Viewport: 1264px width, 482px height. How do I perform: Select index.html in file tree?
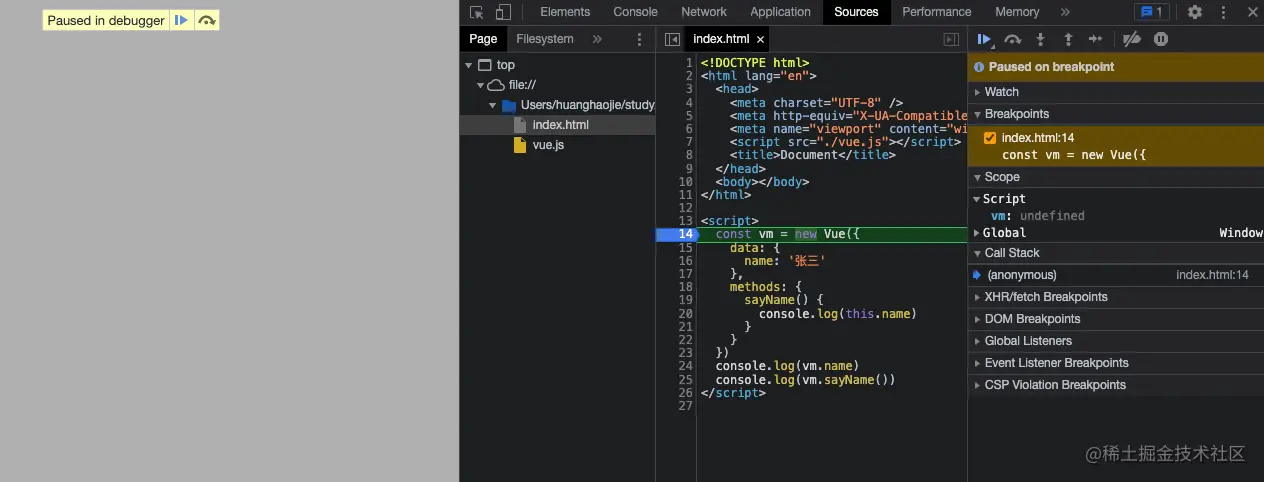pyautogui.click(x=558, y=125)
